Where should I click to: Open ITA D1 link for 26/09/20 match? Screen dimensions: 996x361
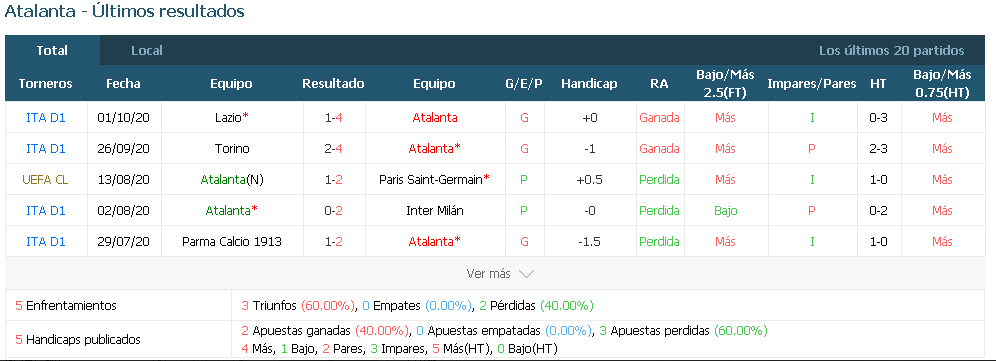click(x=46, y=149)
